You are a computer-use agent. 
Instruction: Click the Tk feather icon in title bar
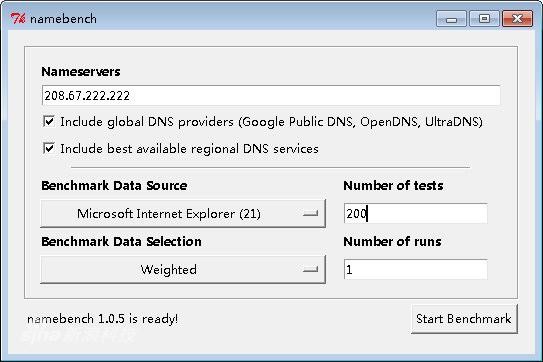tap(18, 18)
